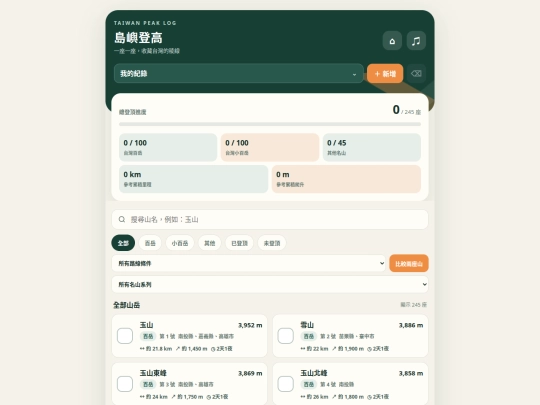Image resolution: width=540 pixels, height=405 pixels.
Task: Open the 我的紀錄 record dropdown
Action: pos(238,73)
